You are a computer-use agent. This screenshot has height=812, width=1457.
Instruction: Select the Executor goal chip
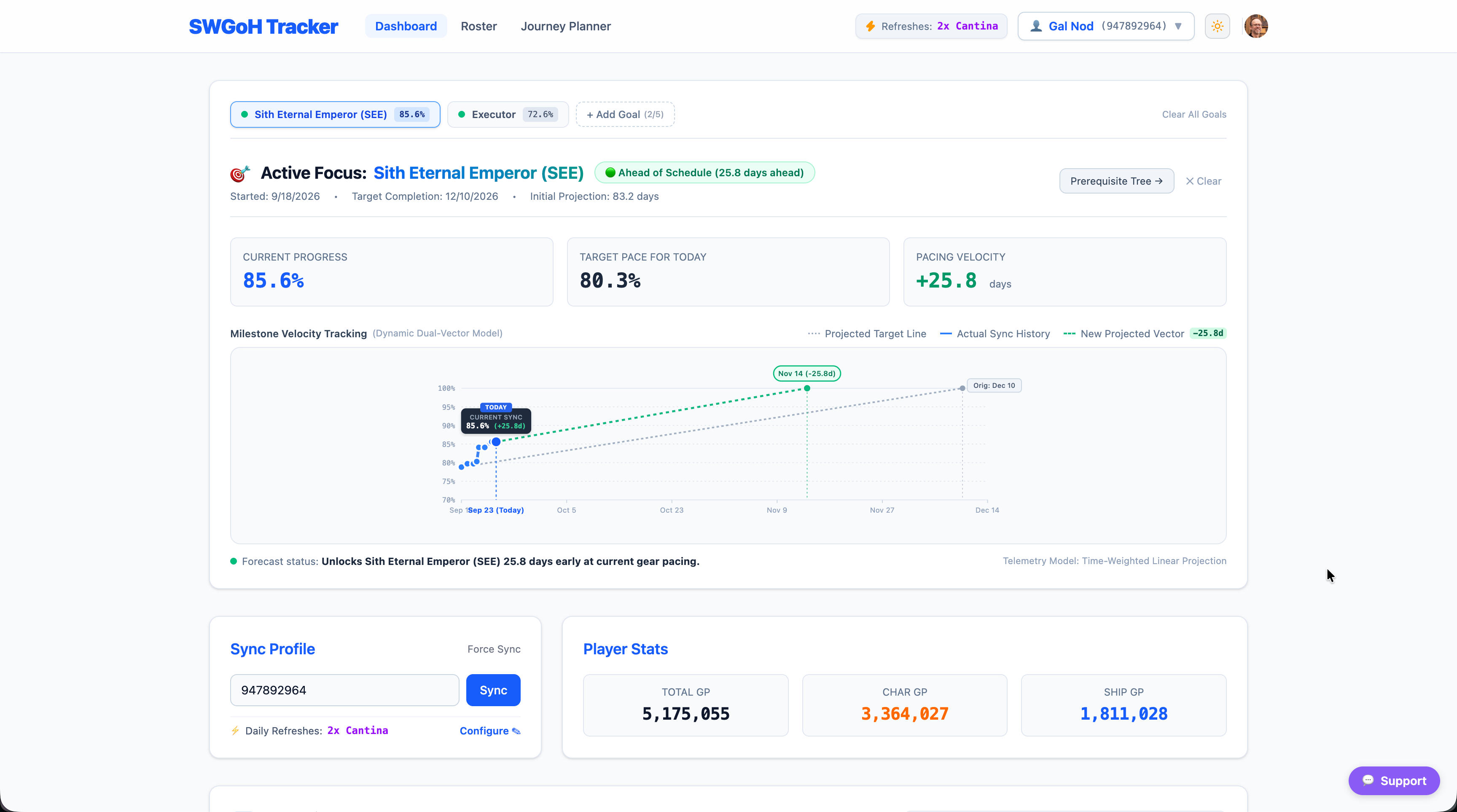click(x=507, y=114)
